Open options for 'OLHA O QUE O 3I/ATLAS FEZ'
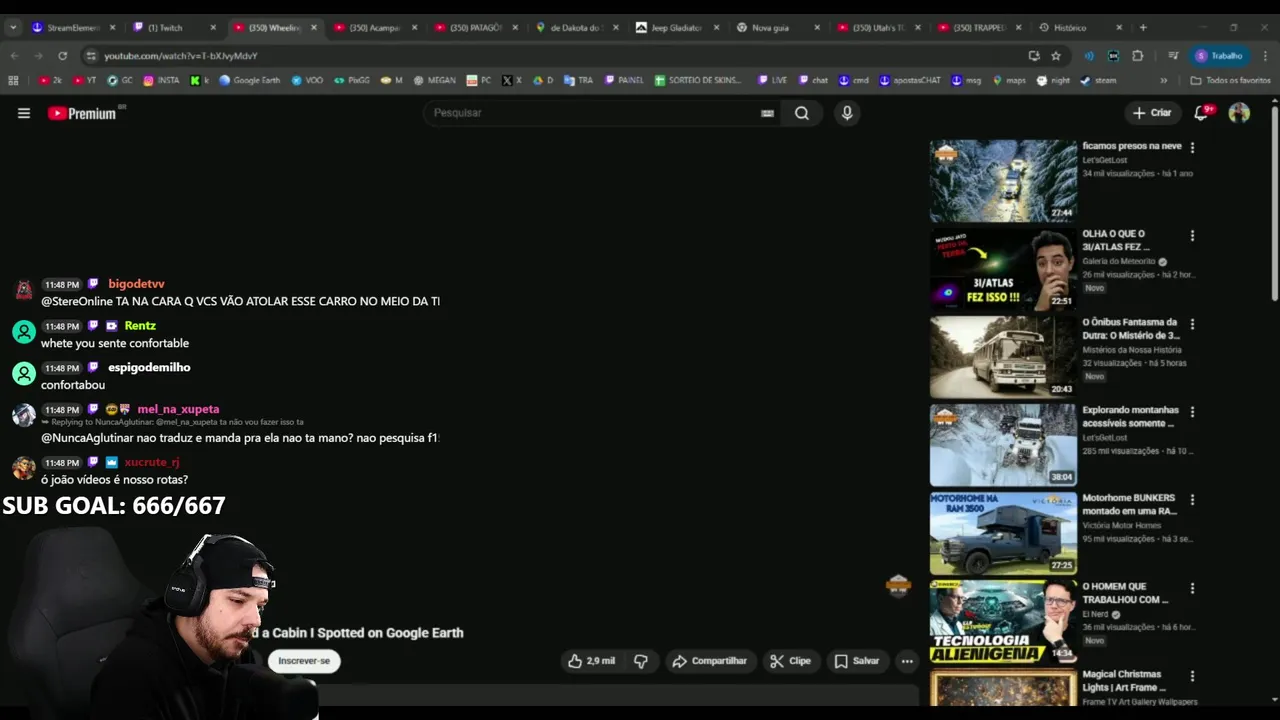Screen dimensions: 1280x720 [x=1192, y=236]
